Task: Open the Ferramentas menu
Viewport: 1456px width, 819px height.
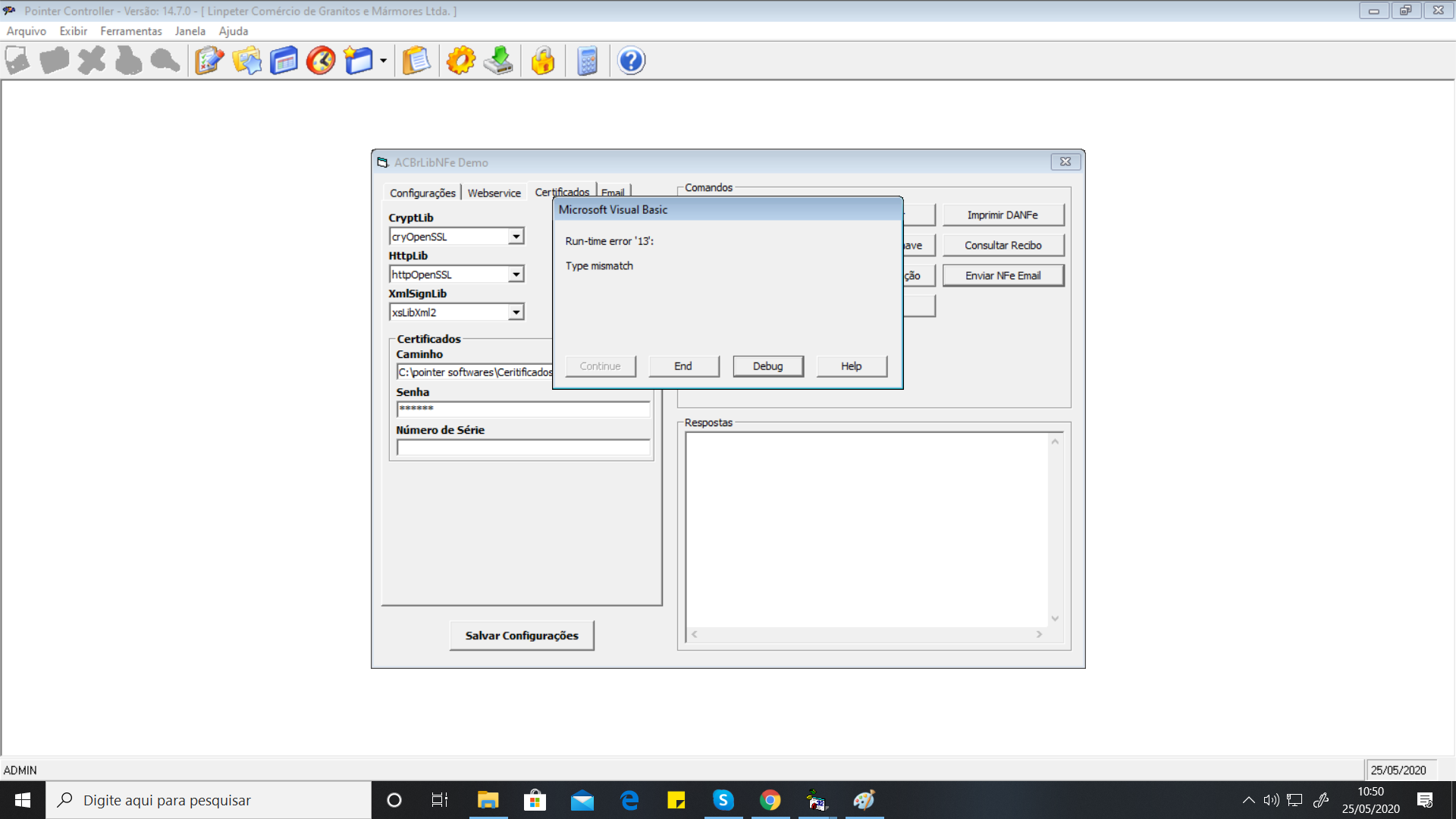Action: (x=131, y=31)
